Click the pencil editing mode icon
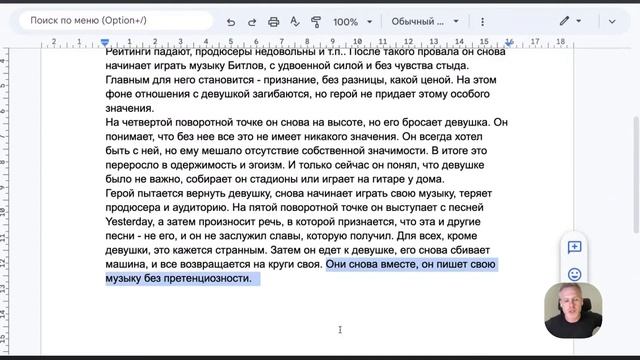Image resolution: width=640 pixels, height=360 pixels. [564, 21]
